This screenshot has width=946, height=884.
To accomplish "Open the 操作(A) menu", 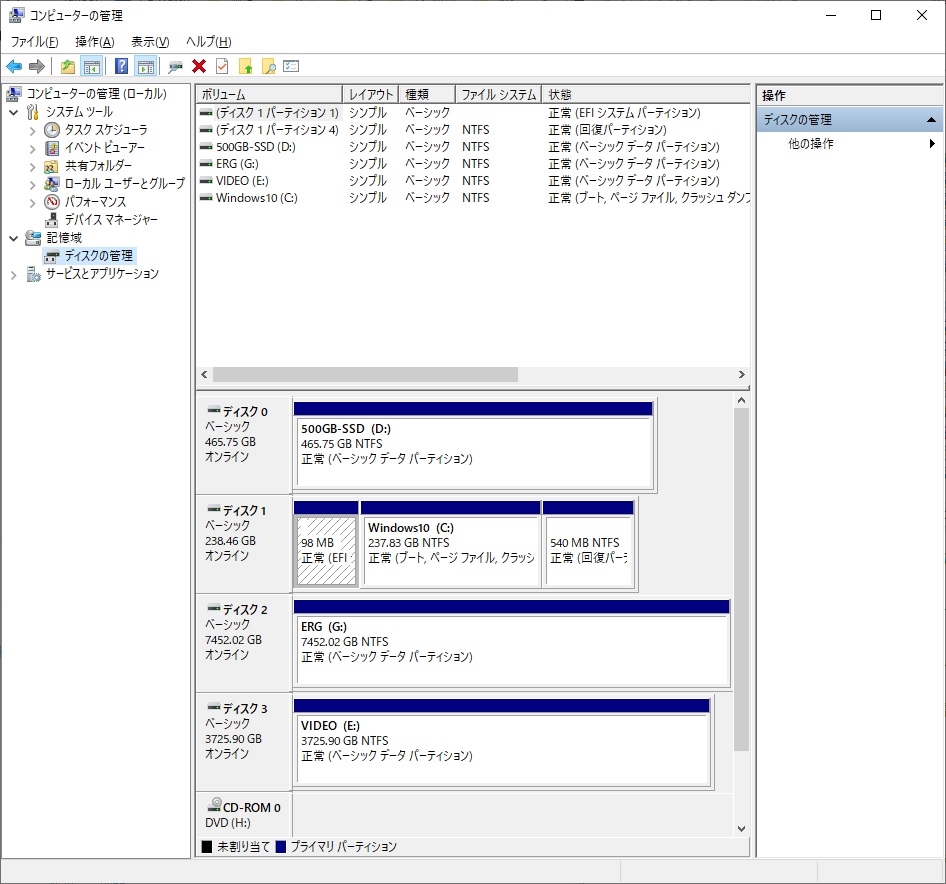I will 95,42.
